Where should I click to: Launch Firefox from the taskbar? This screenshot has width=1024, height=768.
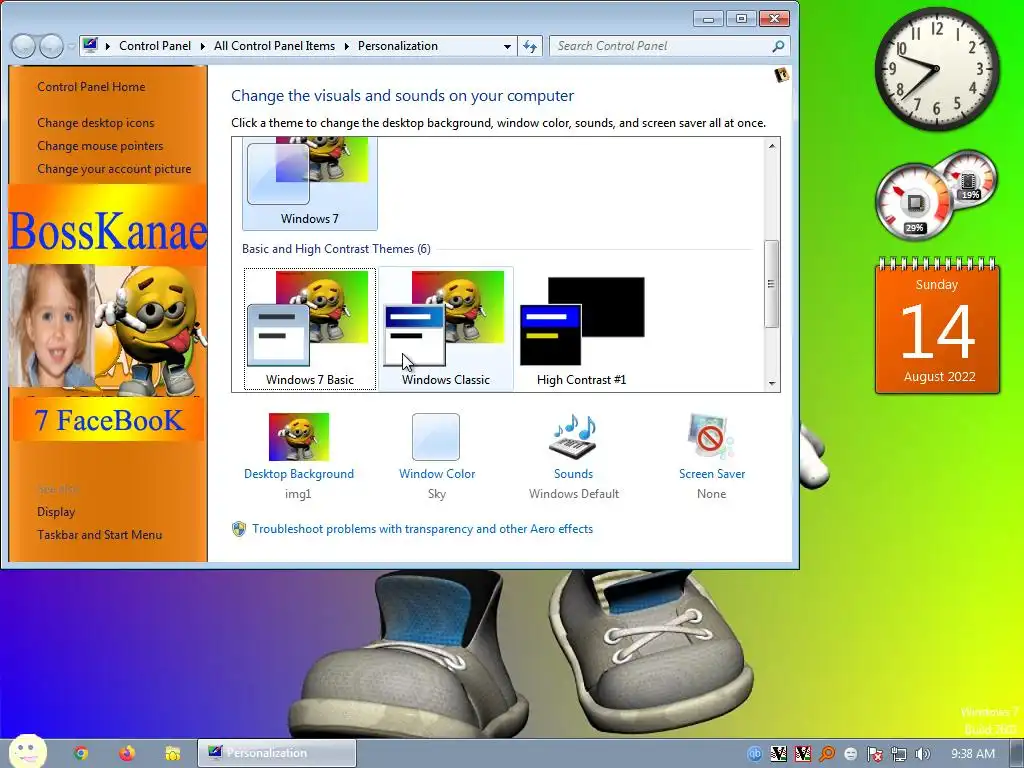(127, 753)
